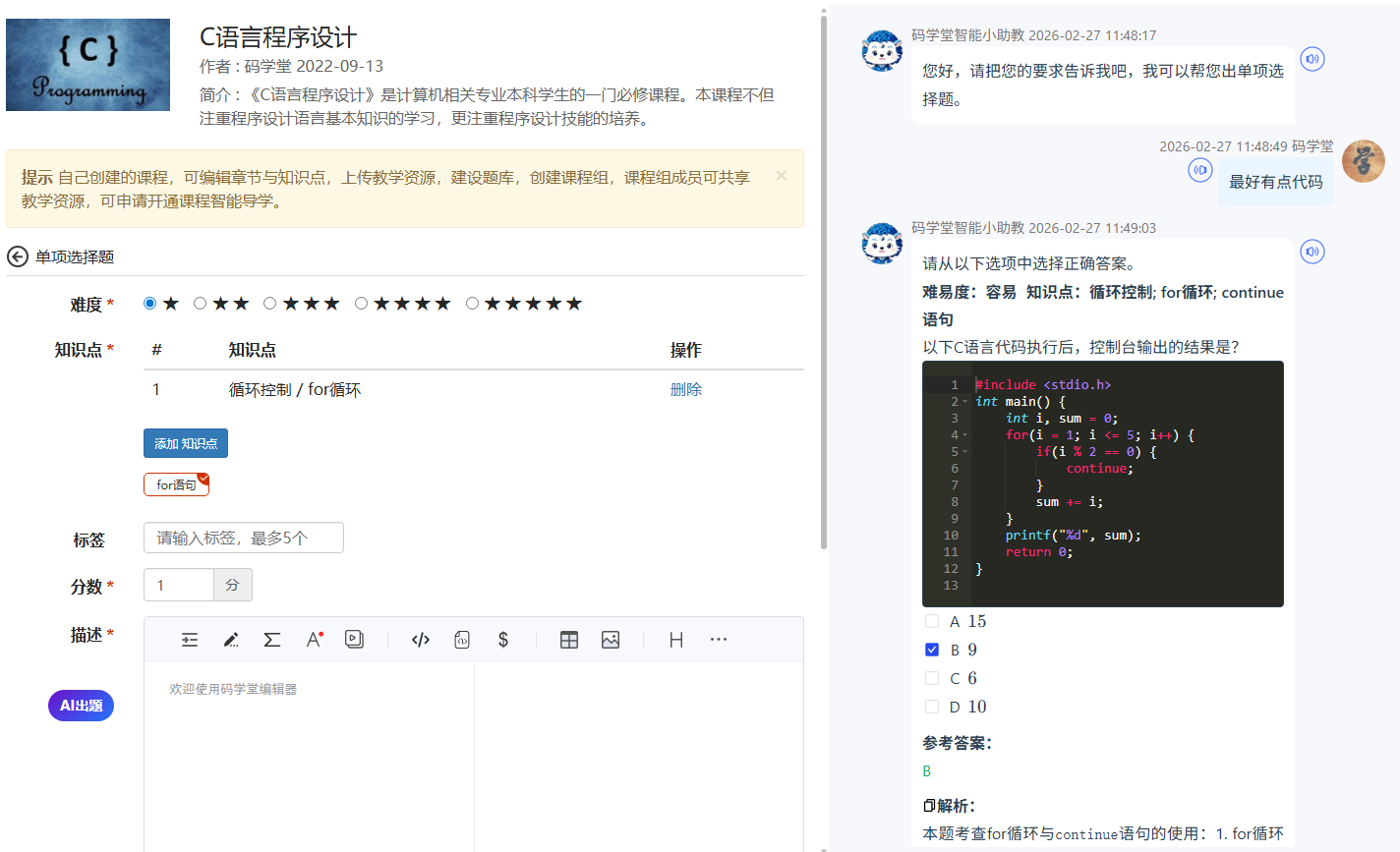
Task: Click the dollar sign icon in the editor toolbar
Action: (x=503, y=640)
